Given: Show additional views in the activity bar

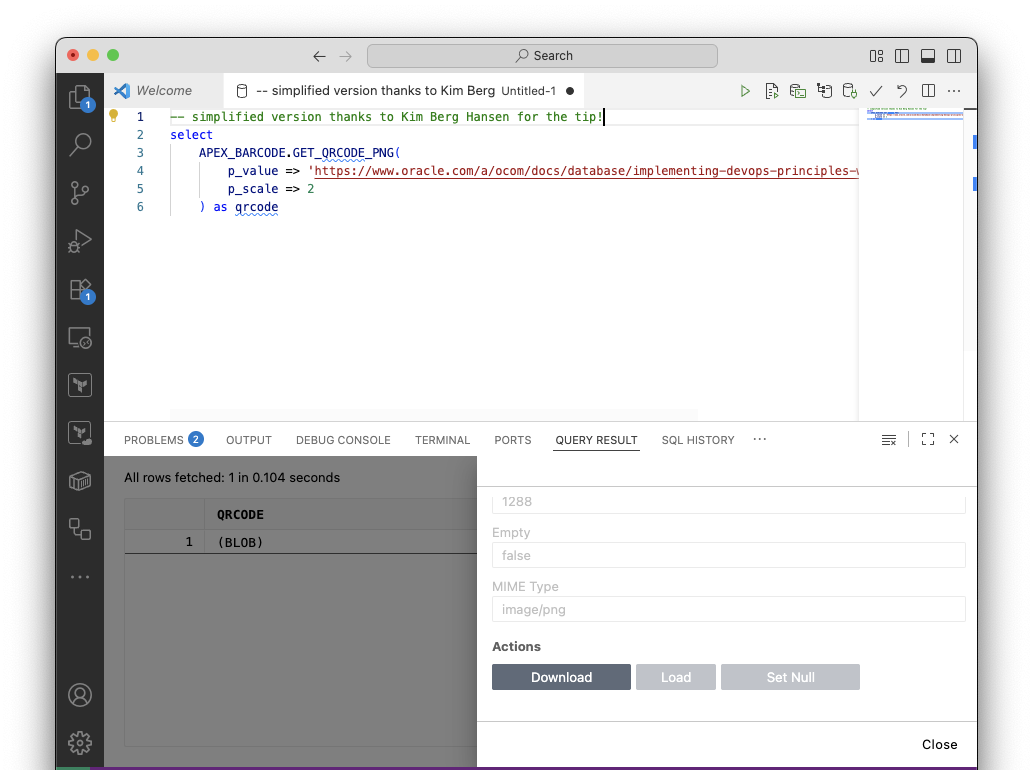Looking at the screenshot, I should point(80,577).
